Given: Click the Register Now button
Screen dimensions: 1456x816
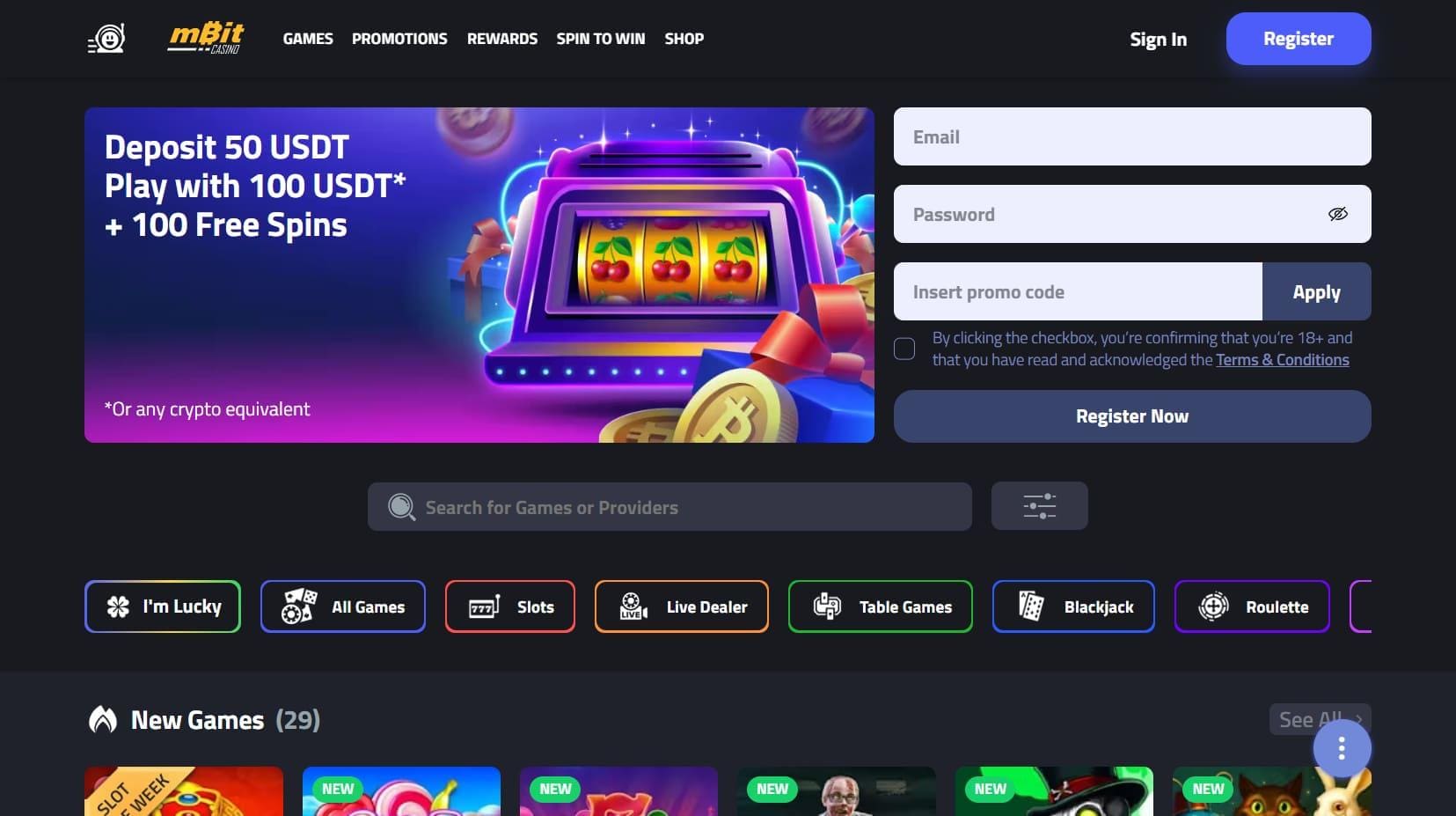Looking at the screenshot, I should pos(1132,416).
